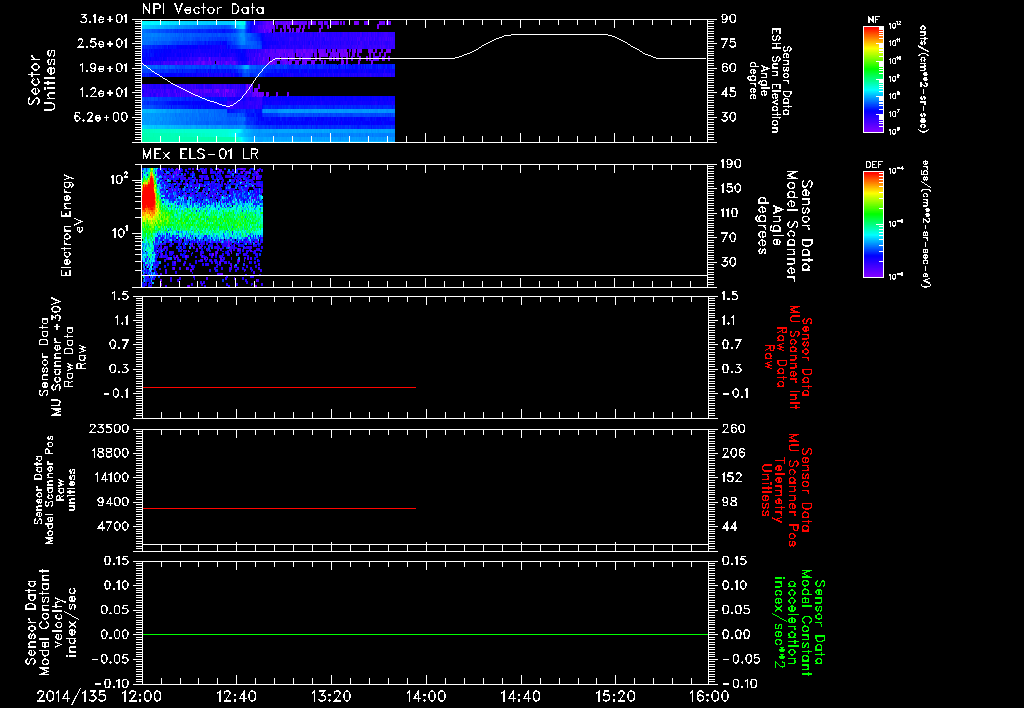Click the 16:00 time axis label

[709, 696]
